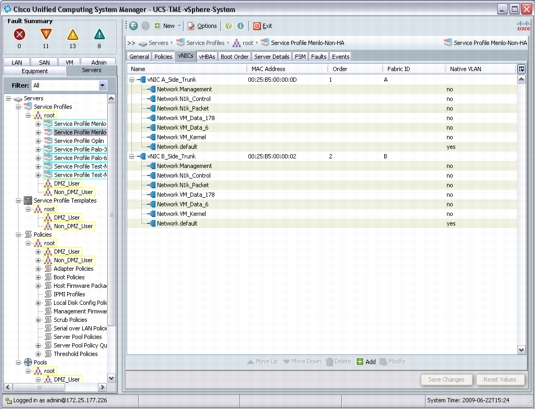Click the forward navigation gray circle icon
This screenshot has height=410, width=536.
pos(146,26)
